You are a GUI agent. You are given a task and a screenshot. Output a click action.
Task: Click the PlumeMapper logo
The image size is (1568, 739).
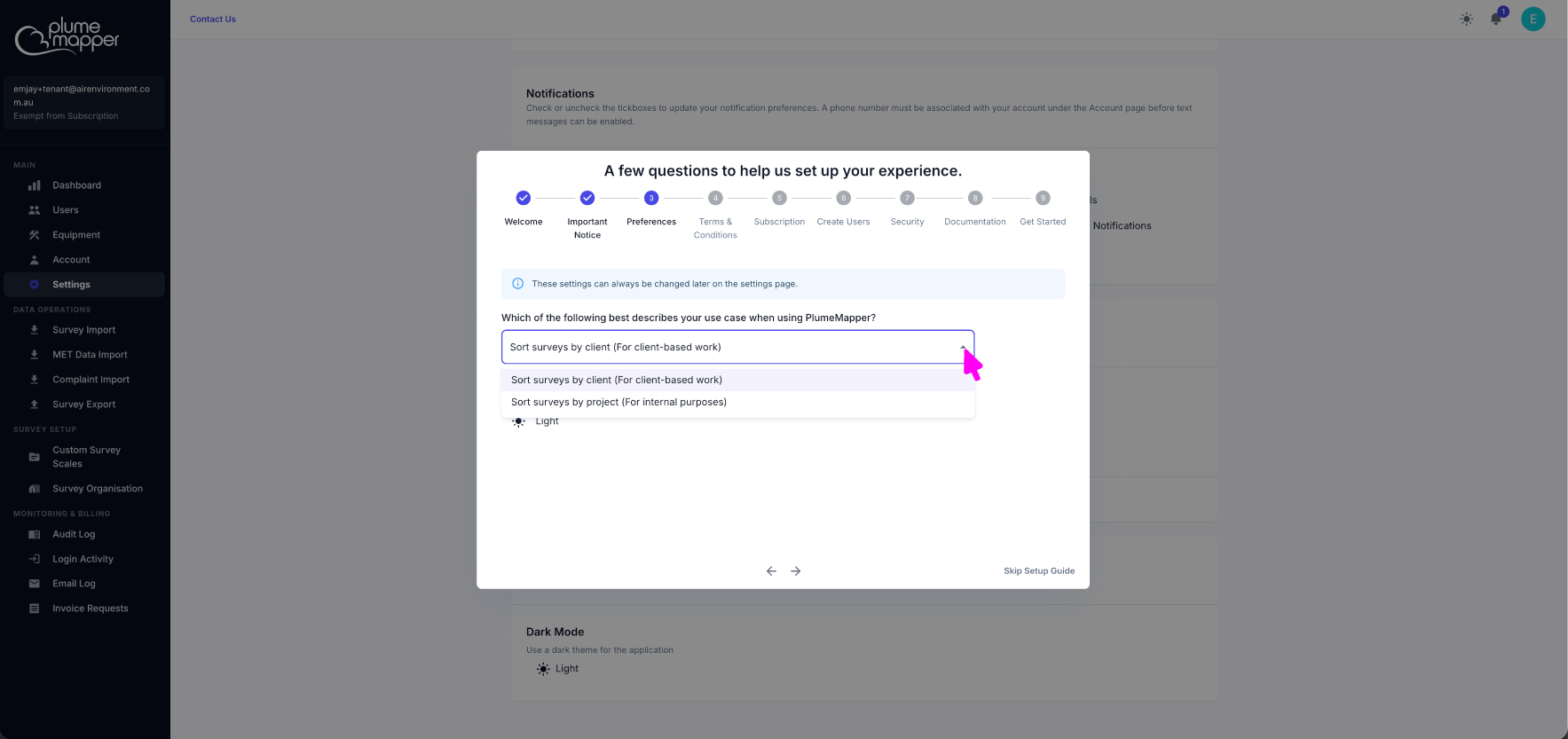(x=67, y=36)
